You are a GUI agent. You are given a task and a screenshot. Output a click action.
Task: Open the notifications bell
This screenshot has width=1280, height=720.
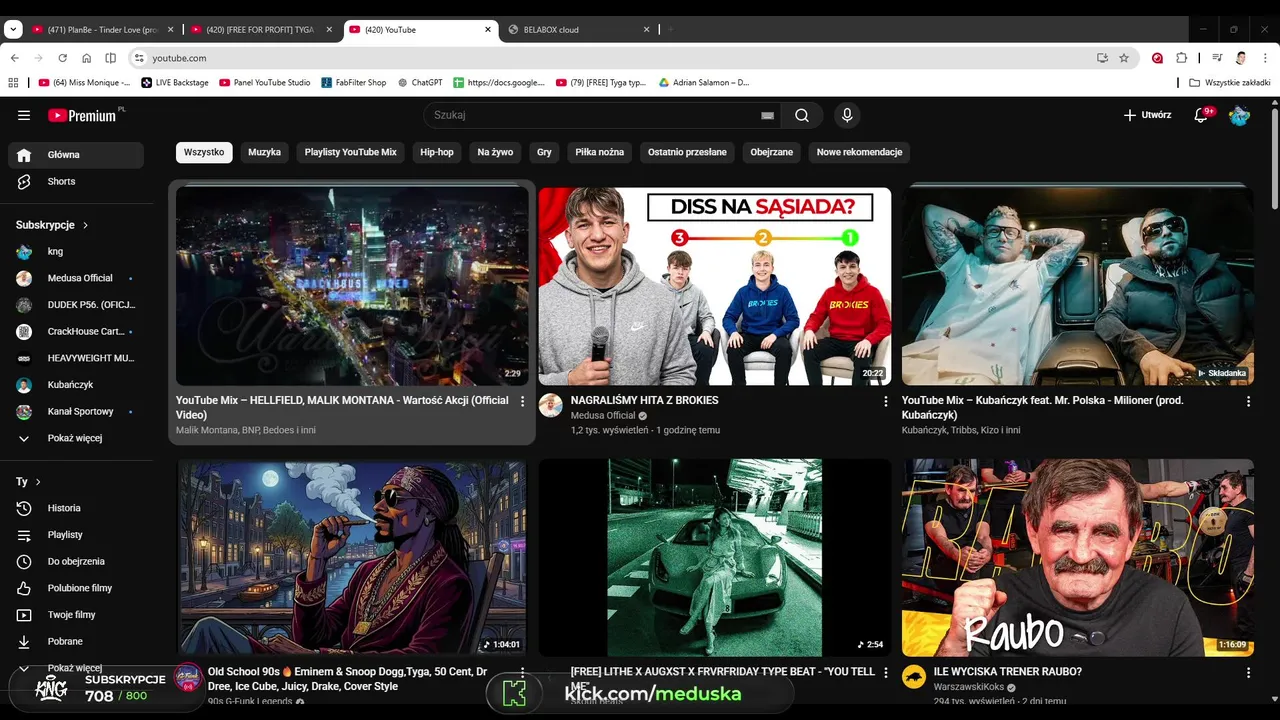(x=1201, y=115)
